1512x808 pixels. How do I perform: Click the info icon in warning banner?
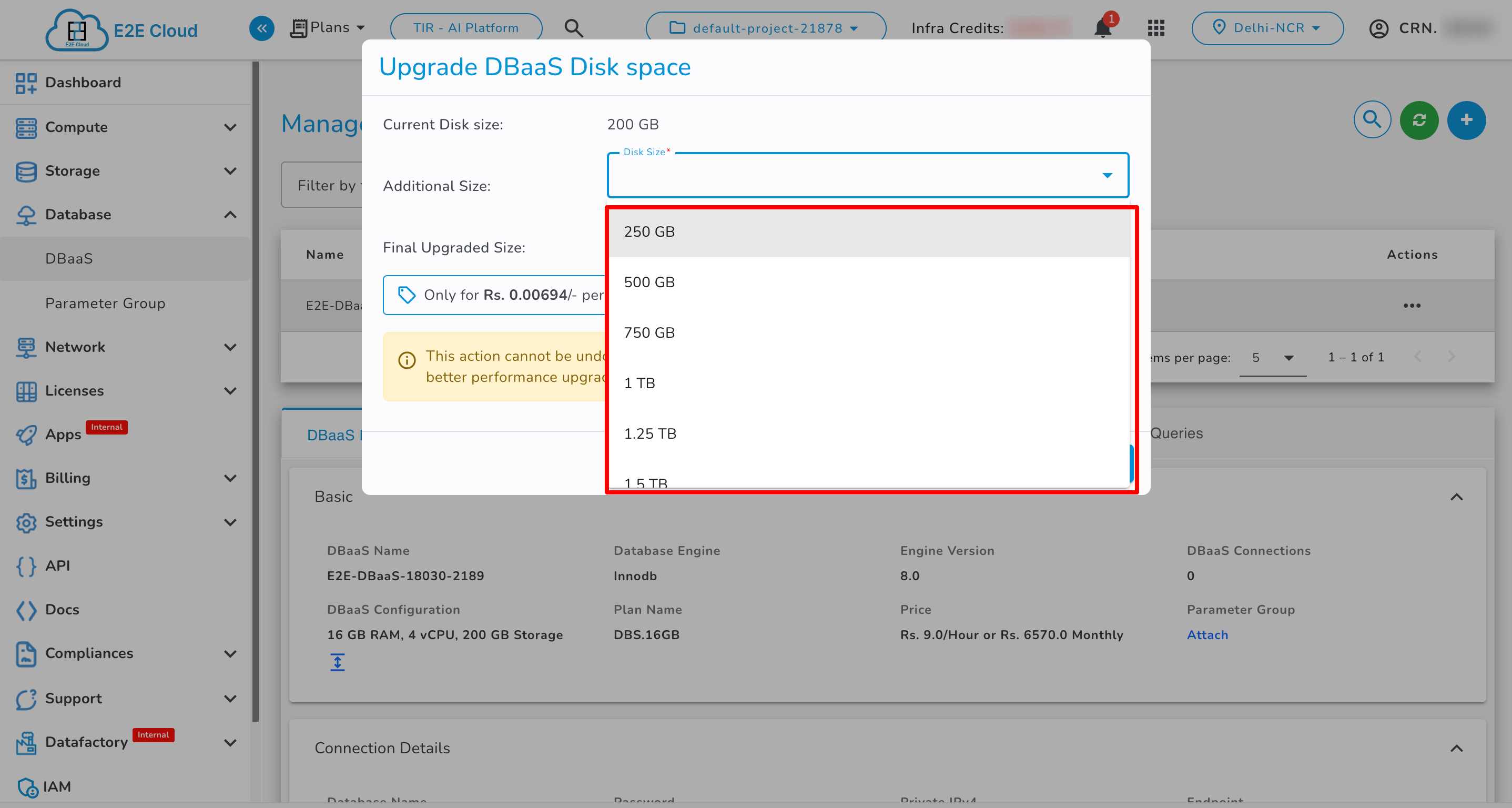[x=407, y=360]
